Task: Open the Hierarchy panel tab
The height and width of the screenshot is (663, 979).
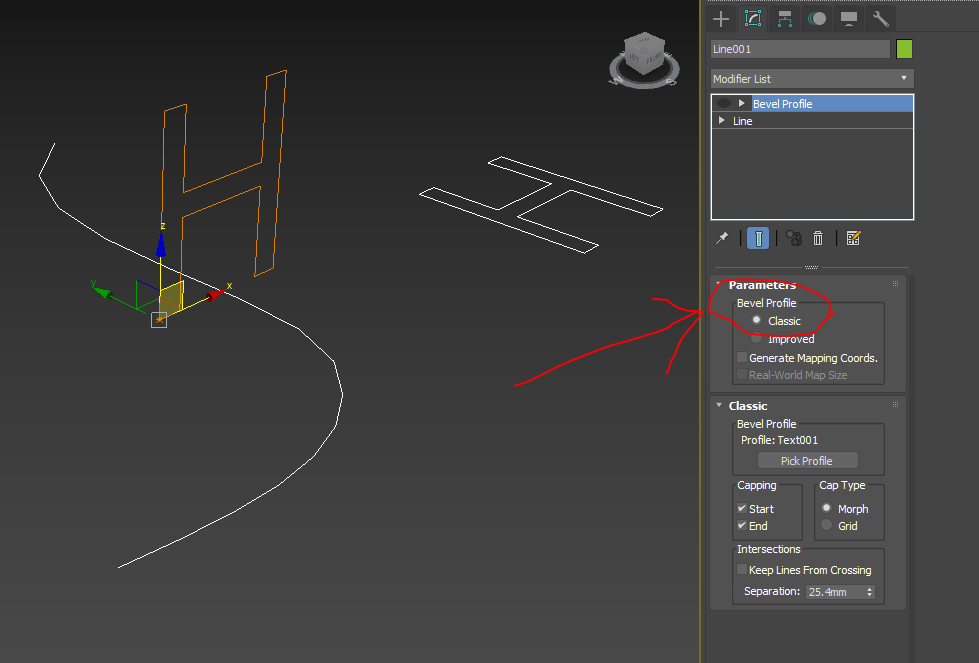Action: tap(785, 19)
